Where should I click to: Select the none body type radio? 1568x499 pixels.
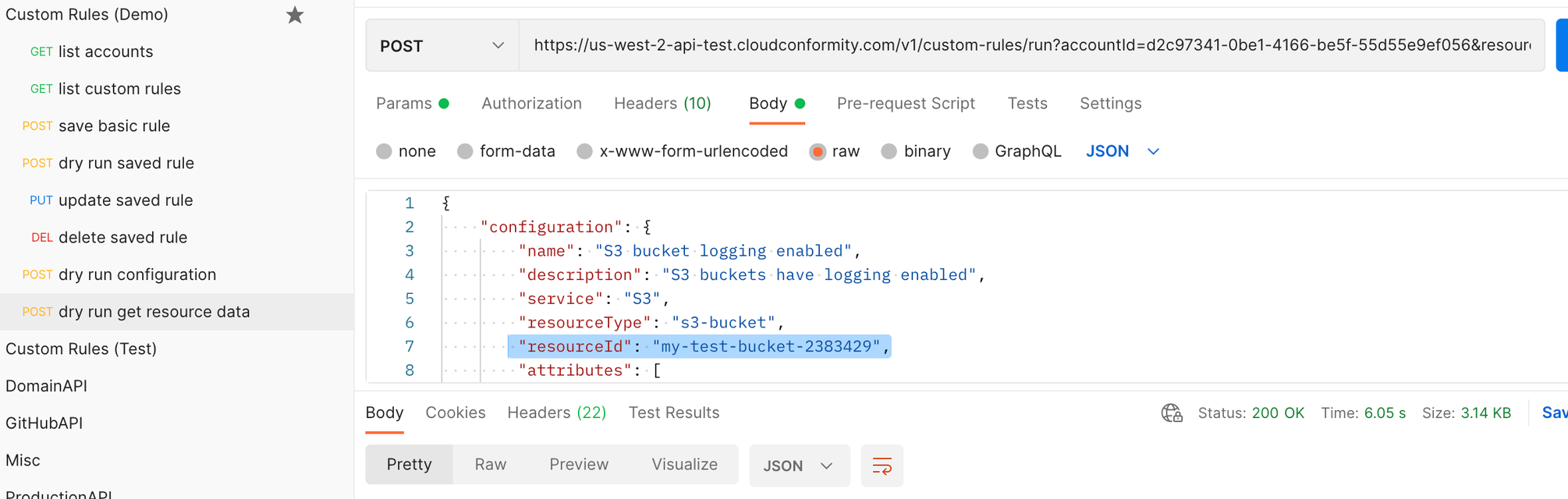384,151
